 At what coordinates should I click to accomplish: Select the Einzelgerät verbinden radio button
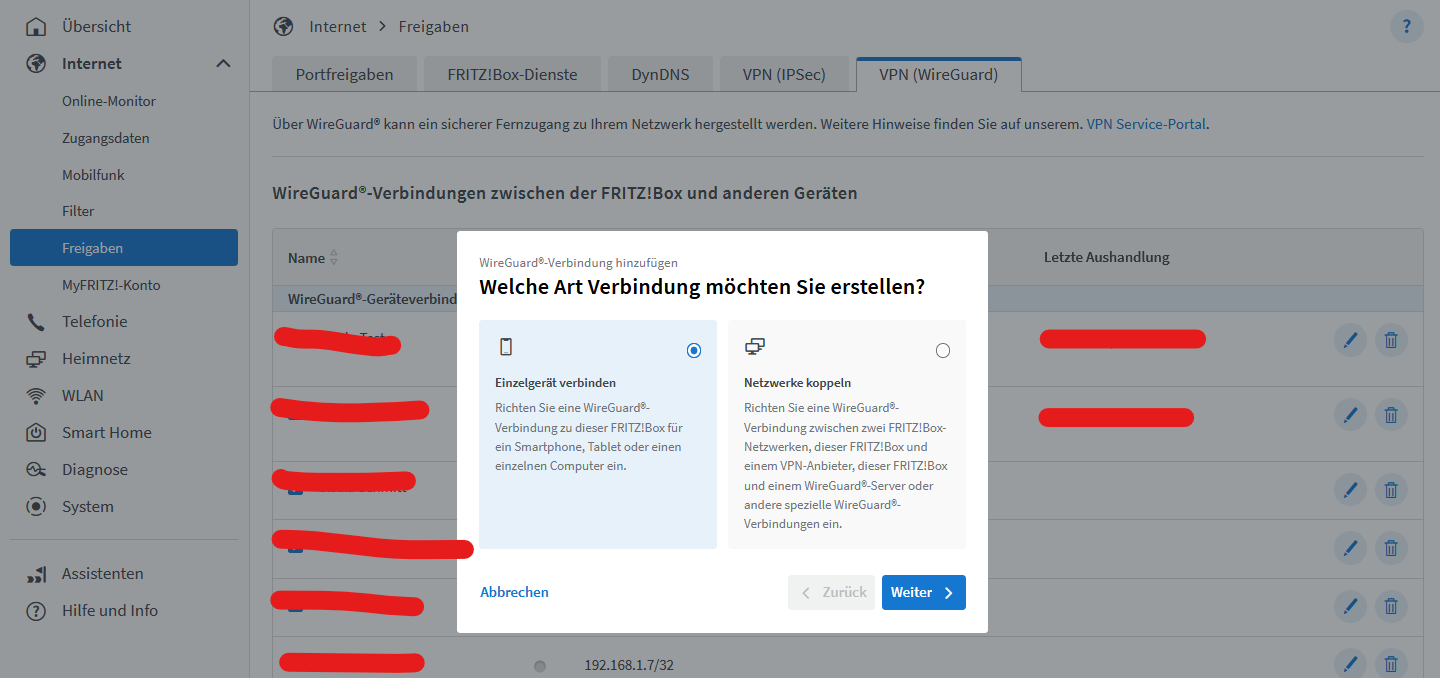click(694, 351)
